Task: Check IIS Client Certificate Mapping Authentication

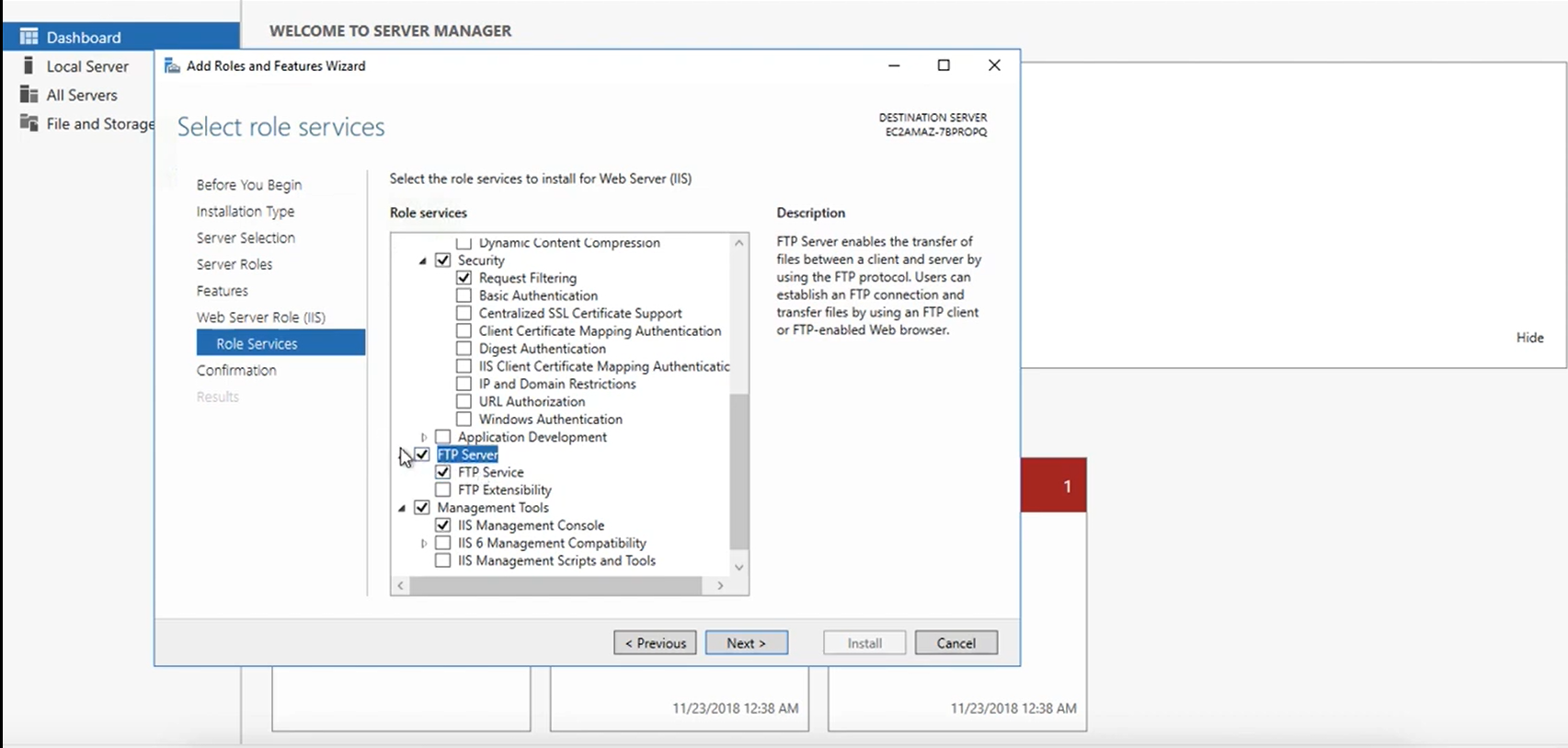Action: [x=464, y=366]
